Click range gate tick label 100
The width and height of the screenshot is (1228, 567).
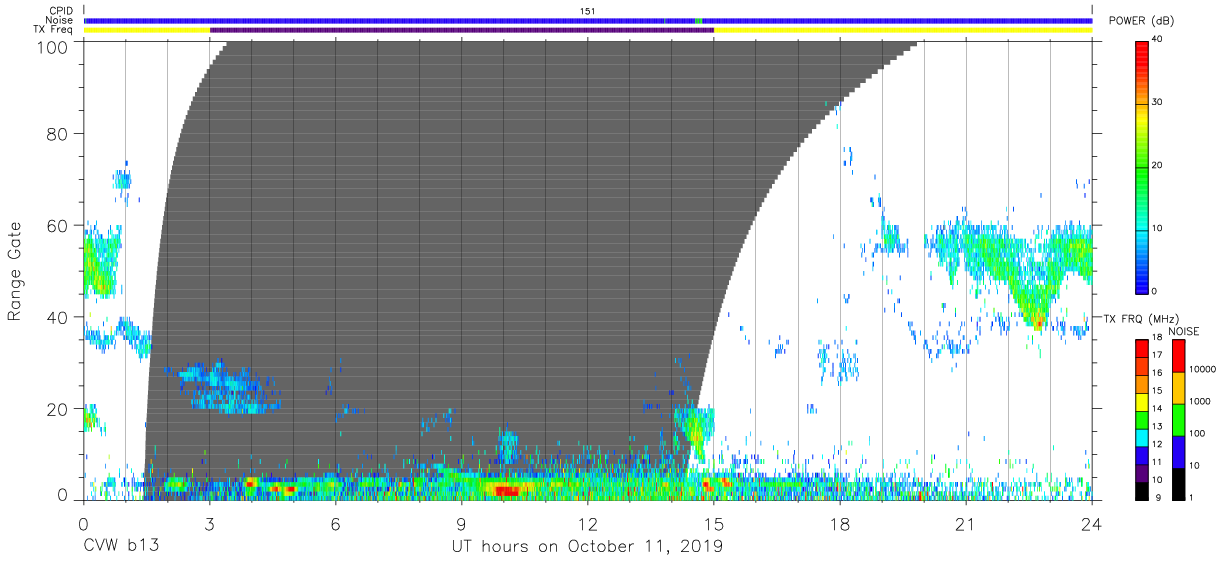[x=53, y=47]
